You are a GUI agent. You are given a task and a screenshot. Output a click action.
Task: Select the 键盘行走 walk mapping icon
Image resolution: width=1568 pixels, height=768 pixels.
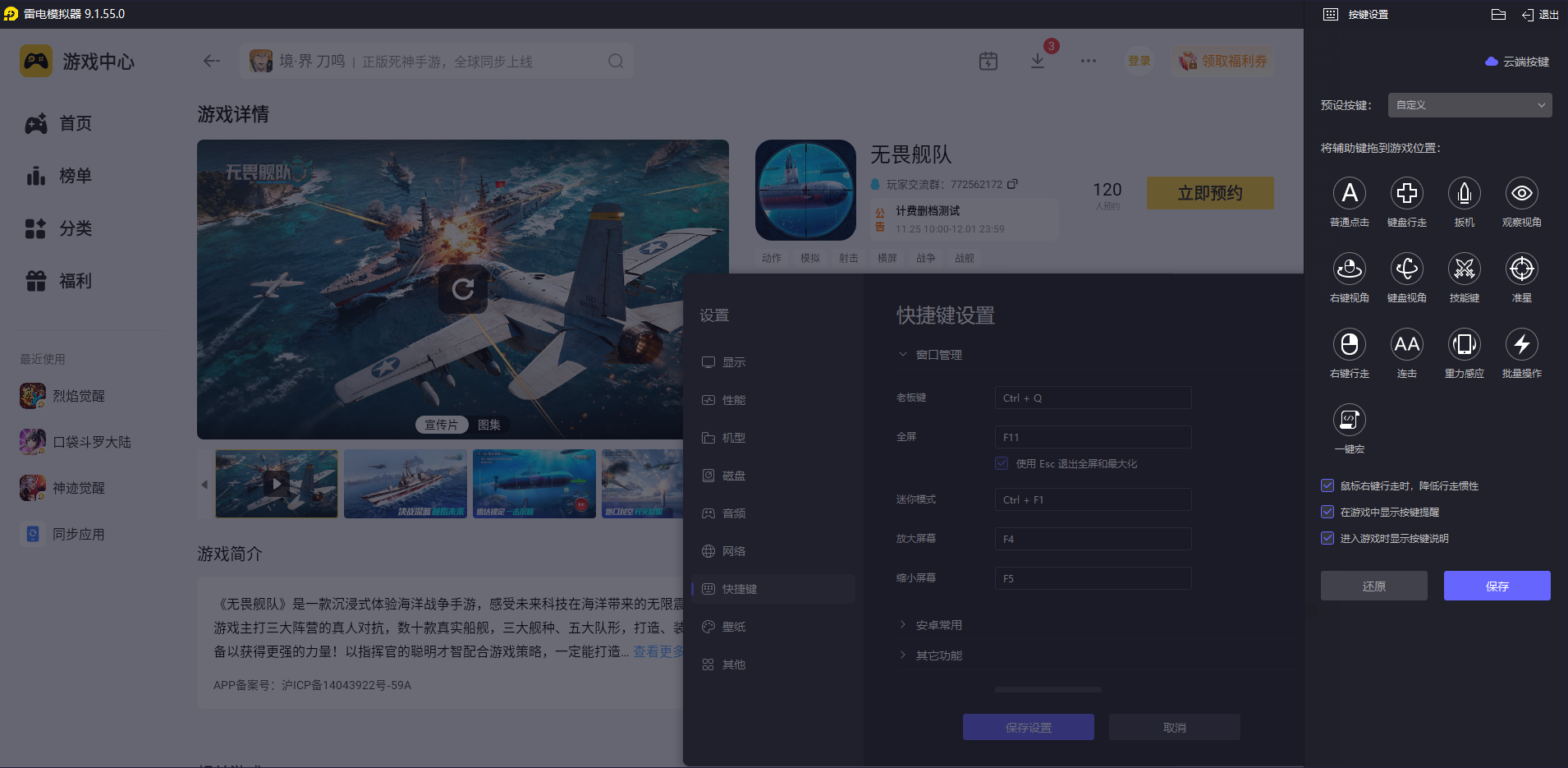coord(1406,193)
